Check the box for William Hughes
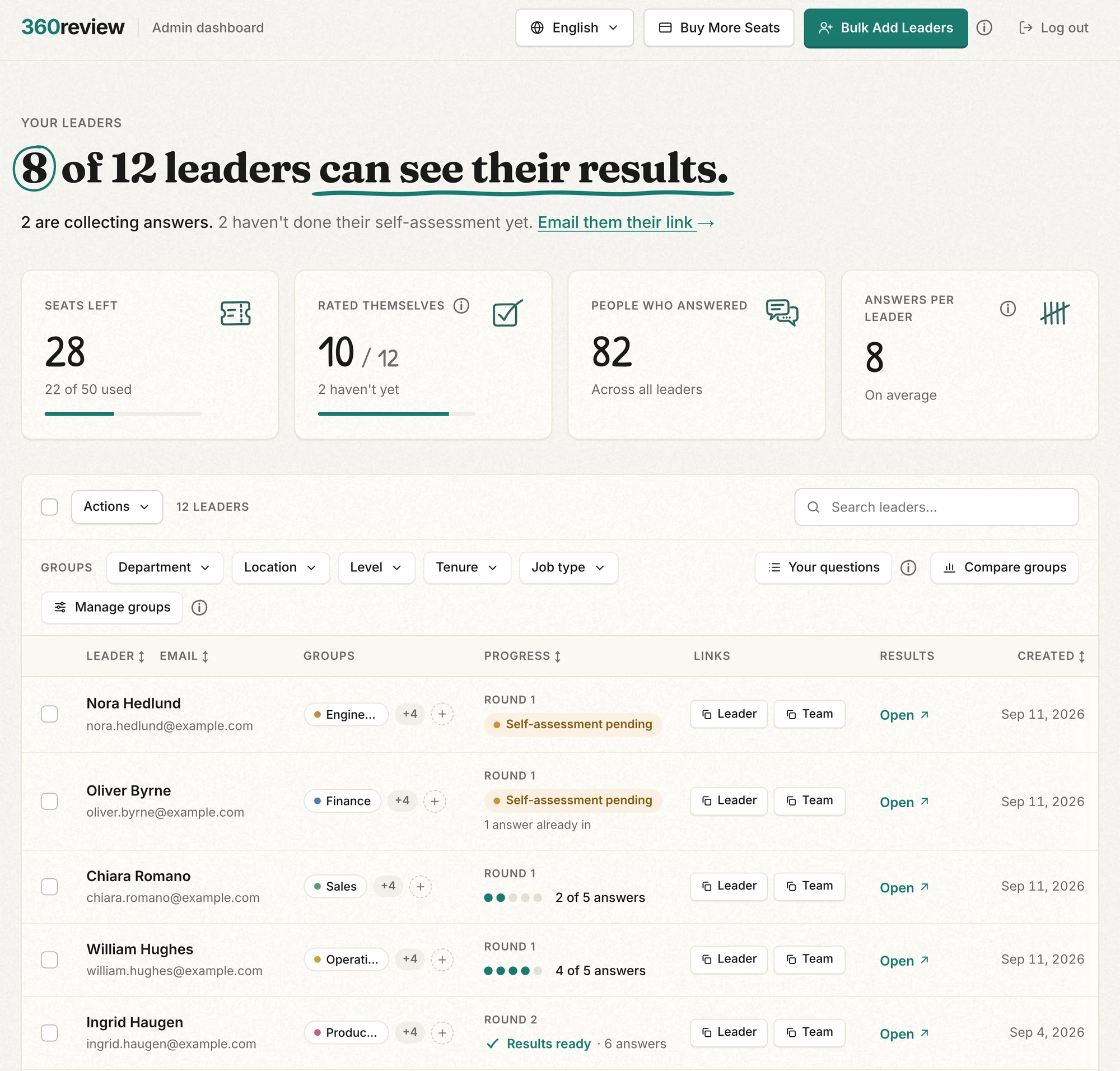 point(50,960)
